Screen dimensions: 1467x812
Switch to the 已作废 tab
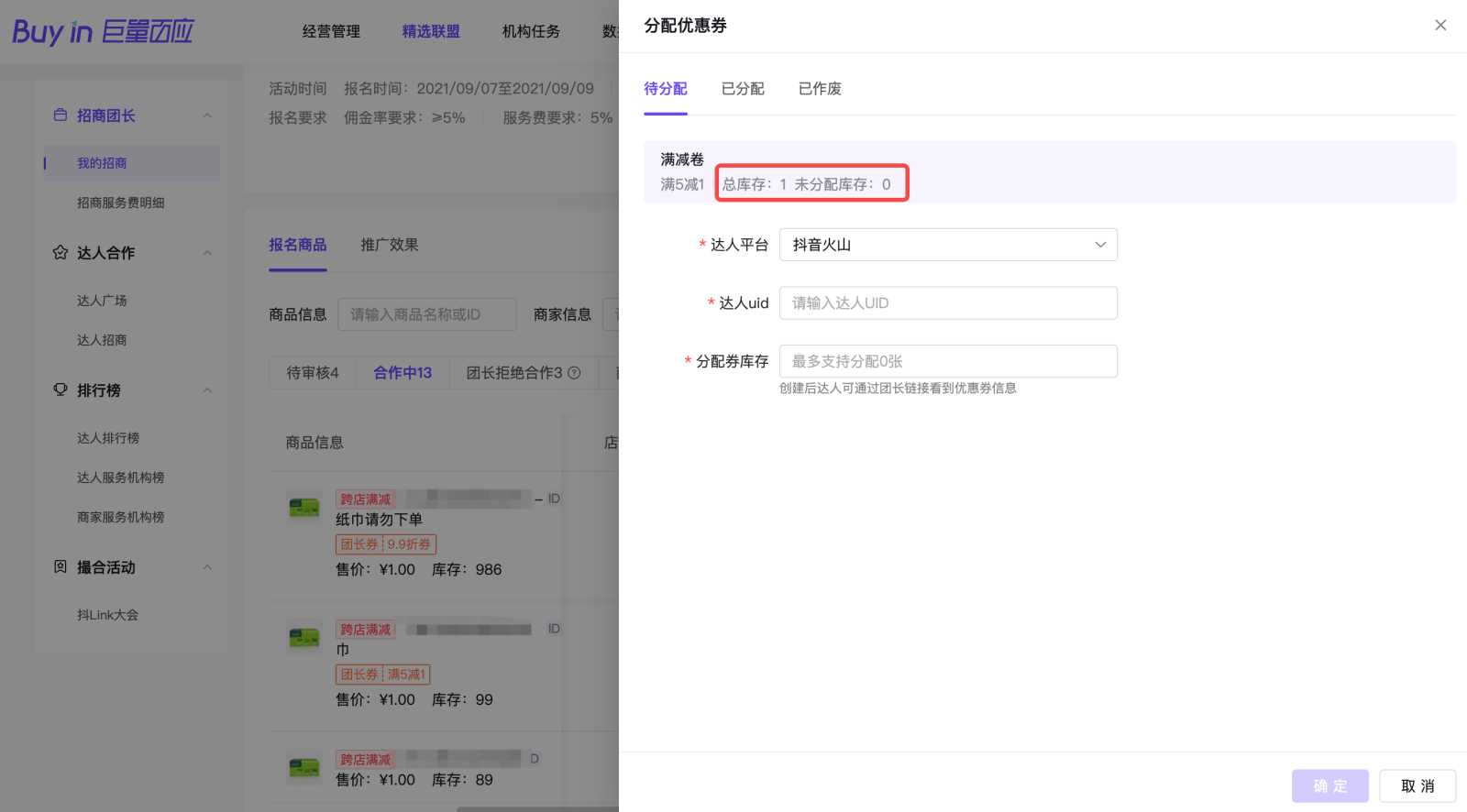pyautogui.click(x=820, y=89)
